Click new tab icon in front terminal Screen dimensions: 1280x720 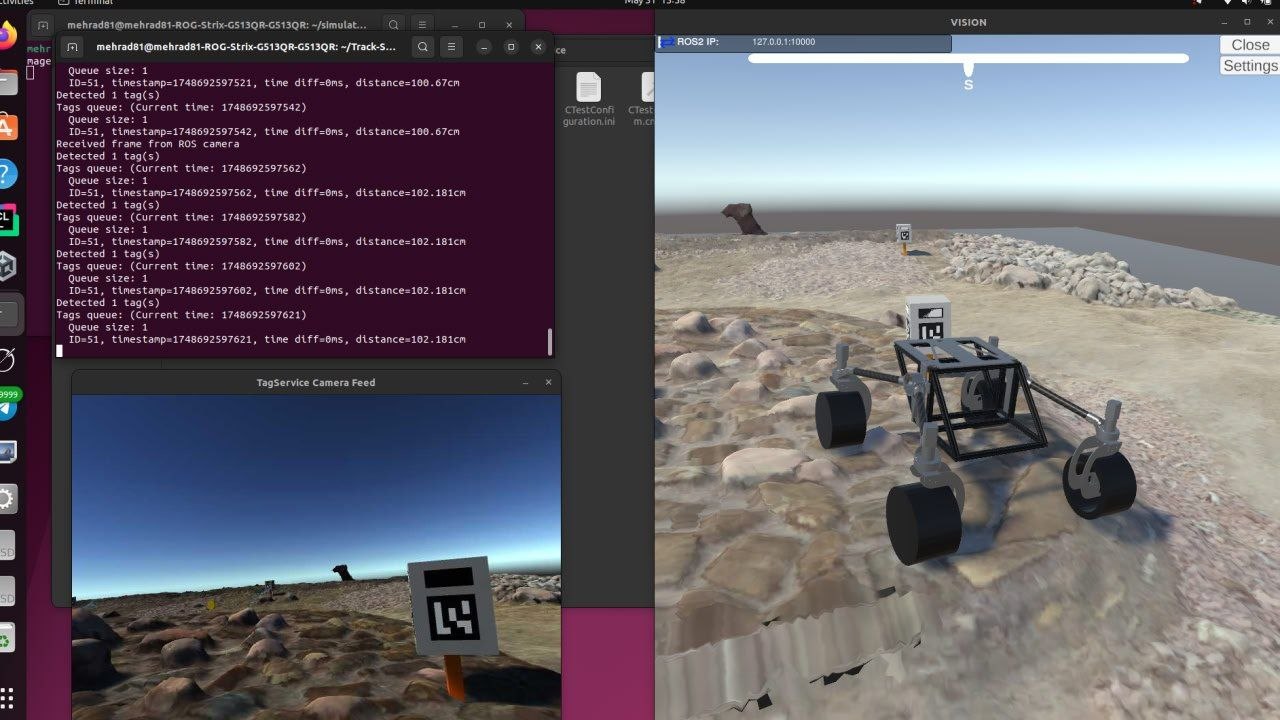coord(72,47)
